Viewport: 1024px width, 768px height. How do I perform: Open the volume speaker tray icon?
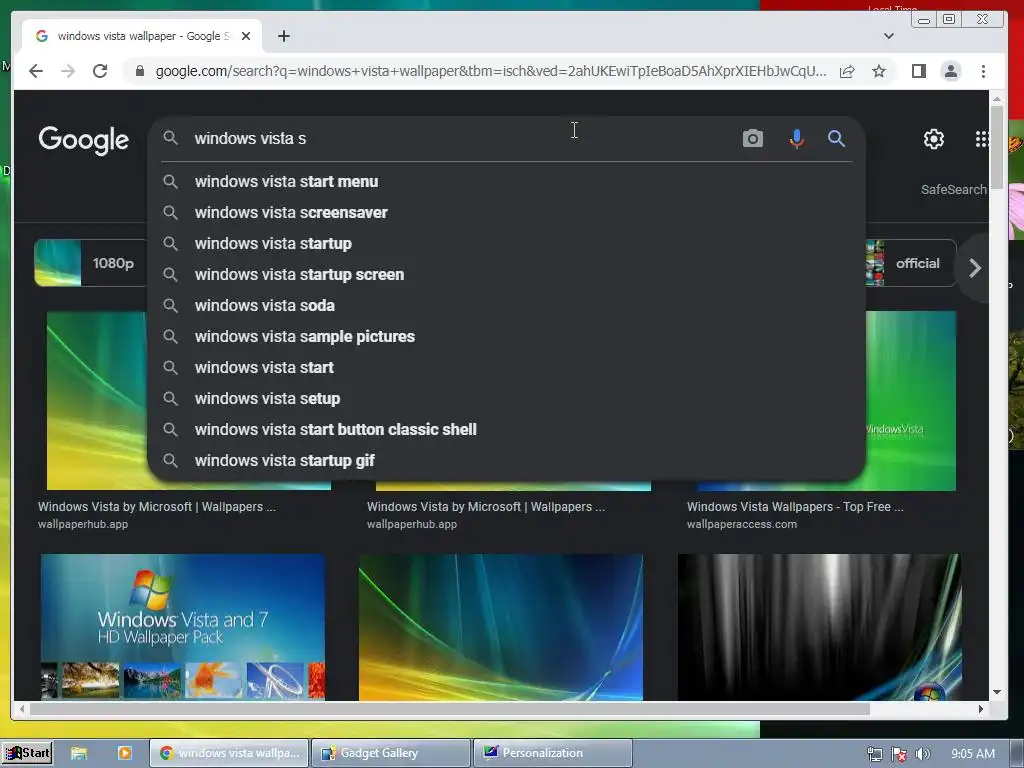point(922,754)
